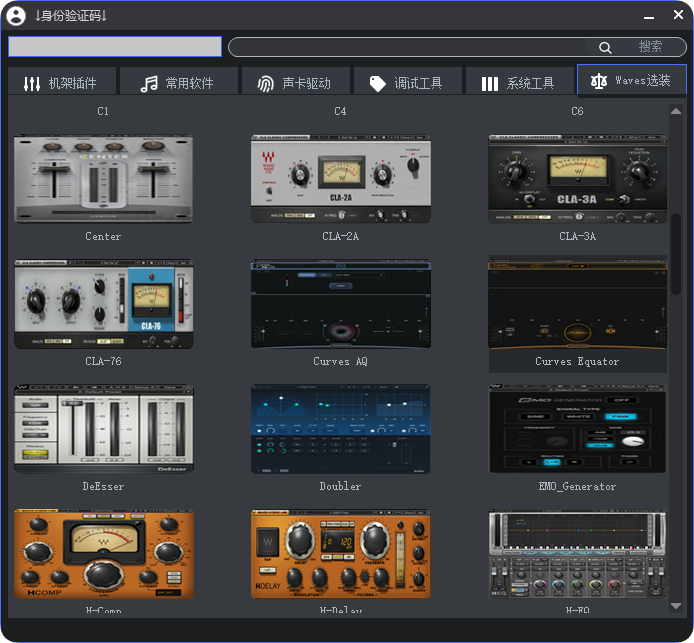The width and height of the screenshot is (694, 643).
Task: Click the Curves Equator name label
Action: (x=577, y=361)
